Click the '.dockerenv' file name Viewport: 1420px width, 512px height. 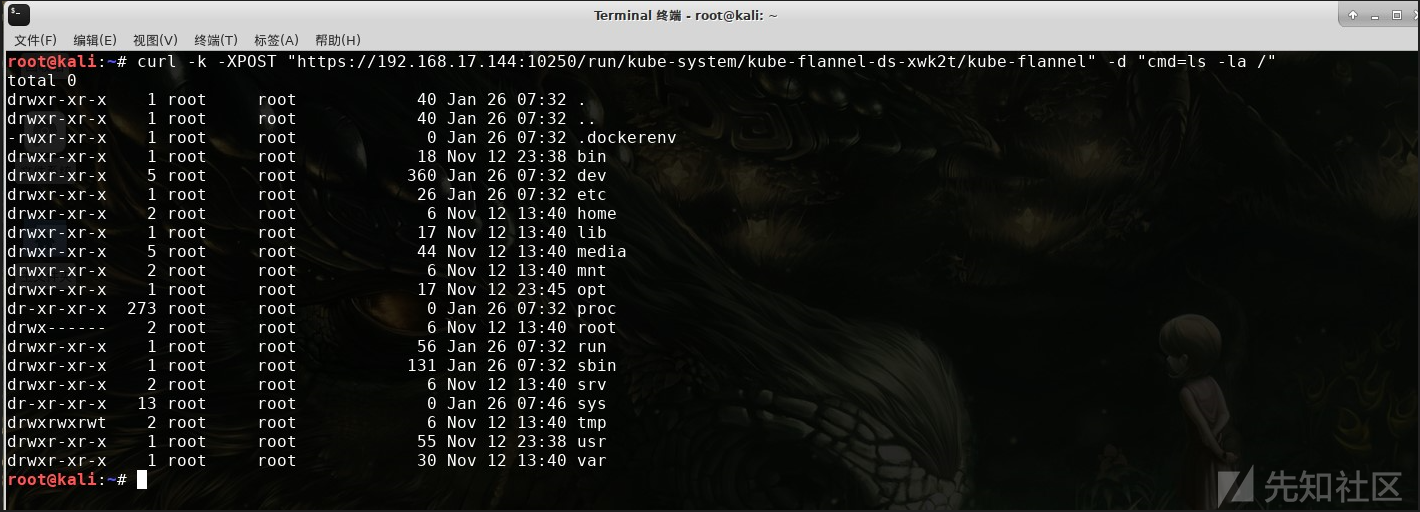[x=627, y=138]
